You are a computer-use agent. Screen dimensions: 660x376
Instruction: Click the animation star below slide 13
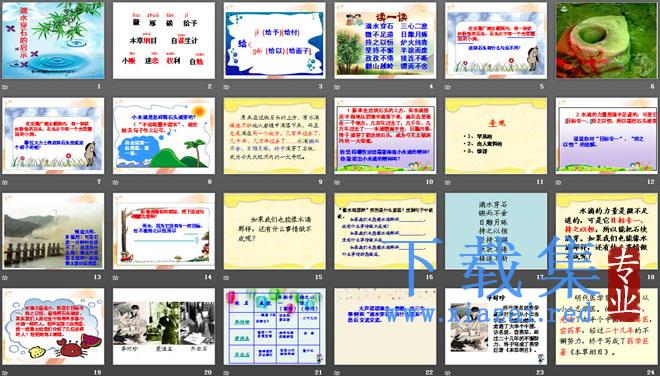5,277
